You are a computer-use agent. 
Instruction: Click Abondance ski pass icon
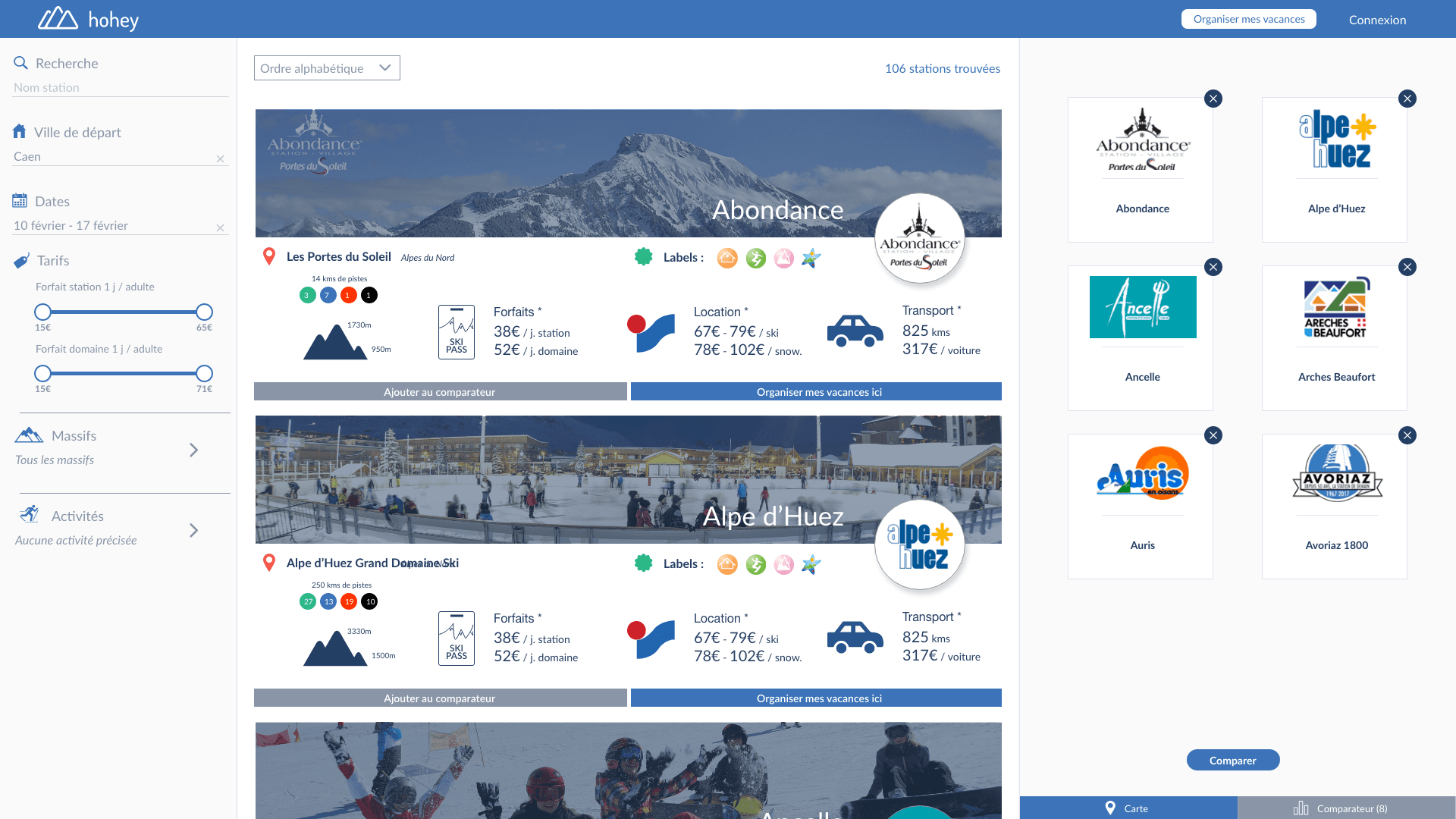coord(457,332)
